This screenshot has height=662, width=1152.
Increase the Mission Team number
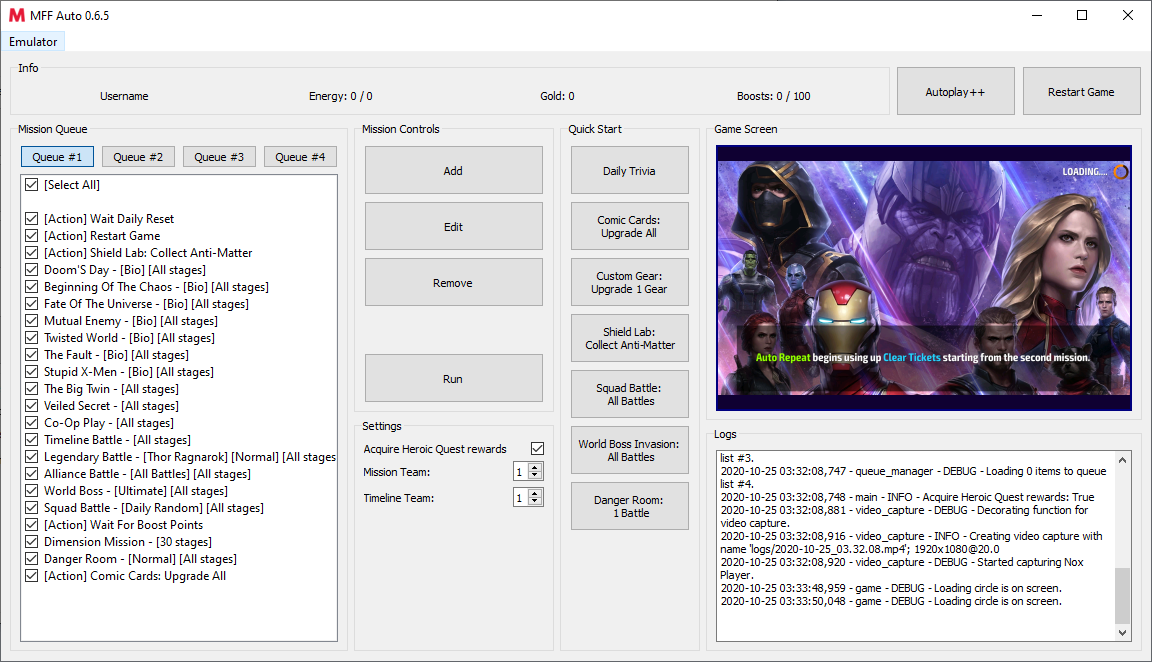(535, 467)
